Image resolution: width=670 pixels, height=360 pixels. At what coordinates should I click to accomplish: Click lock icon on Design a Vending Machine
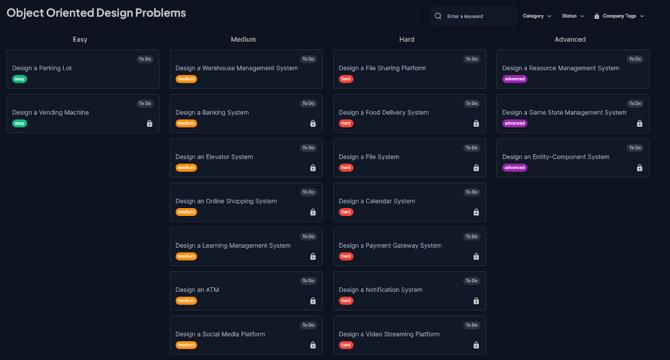tap(150, 123)
